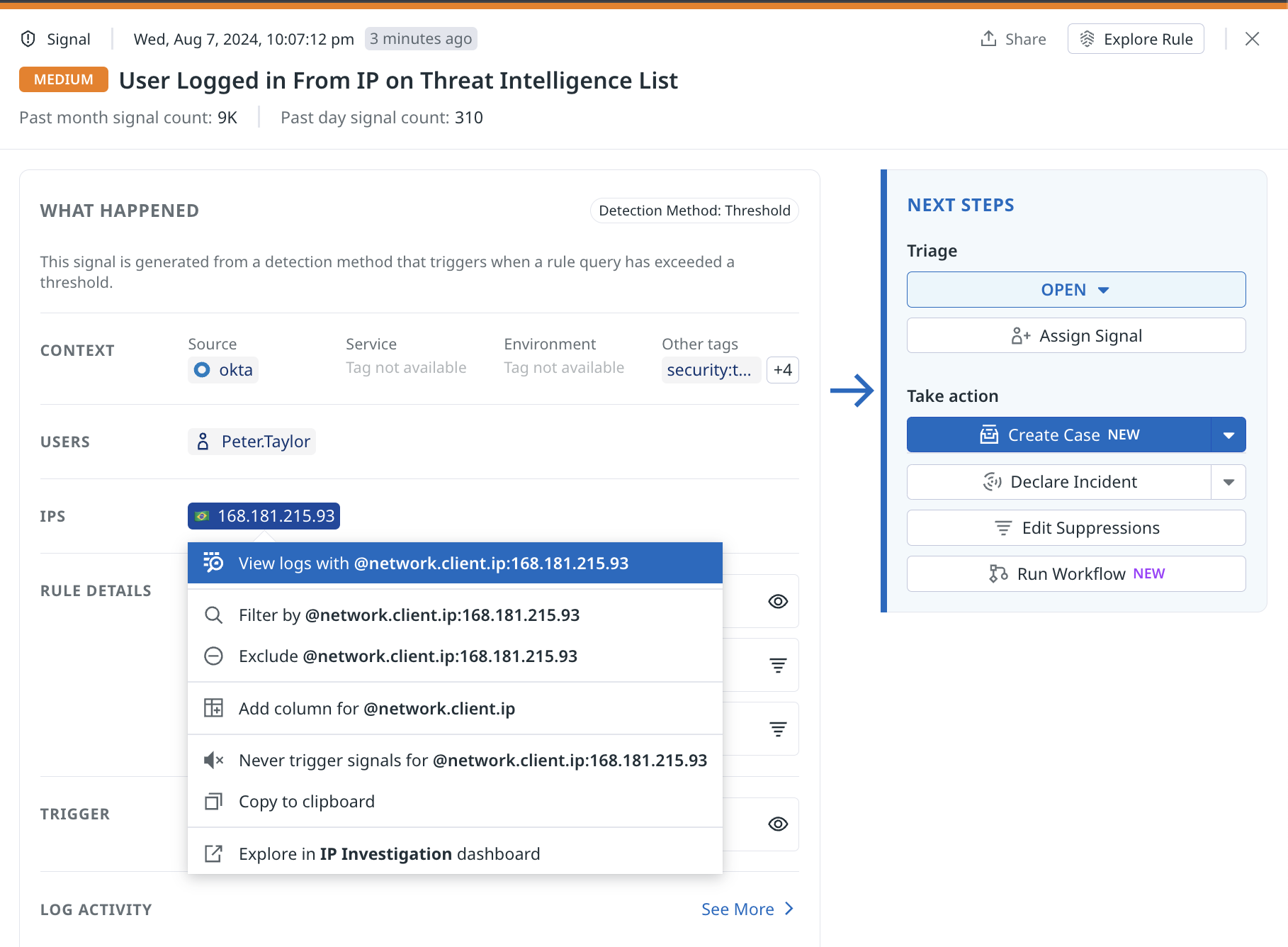This screenshot has height=947, width=1288.
Task: Click the Explore Rule button
Action: tap(1136, 39)
